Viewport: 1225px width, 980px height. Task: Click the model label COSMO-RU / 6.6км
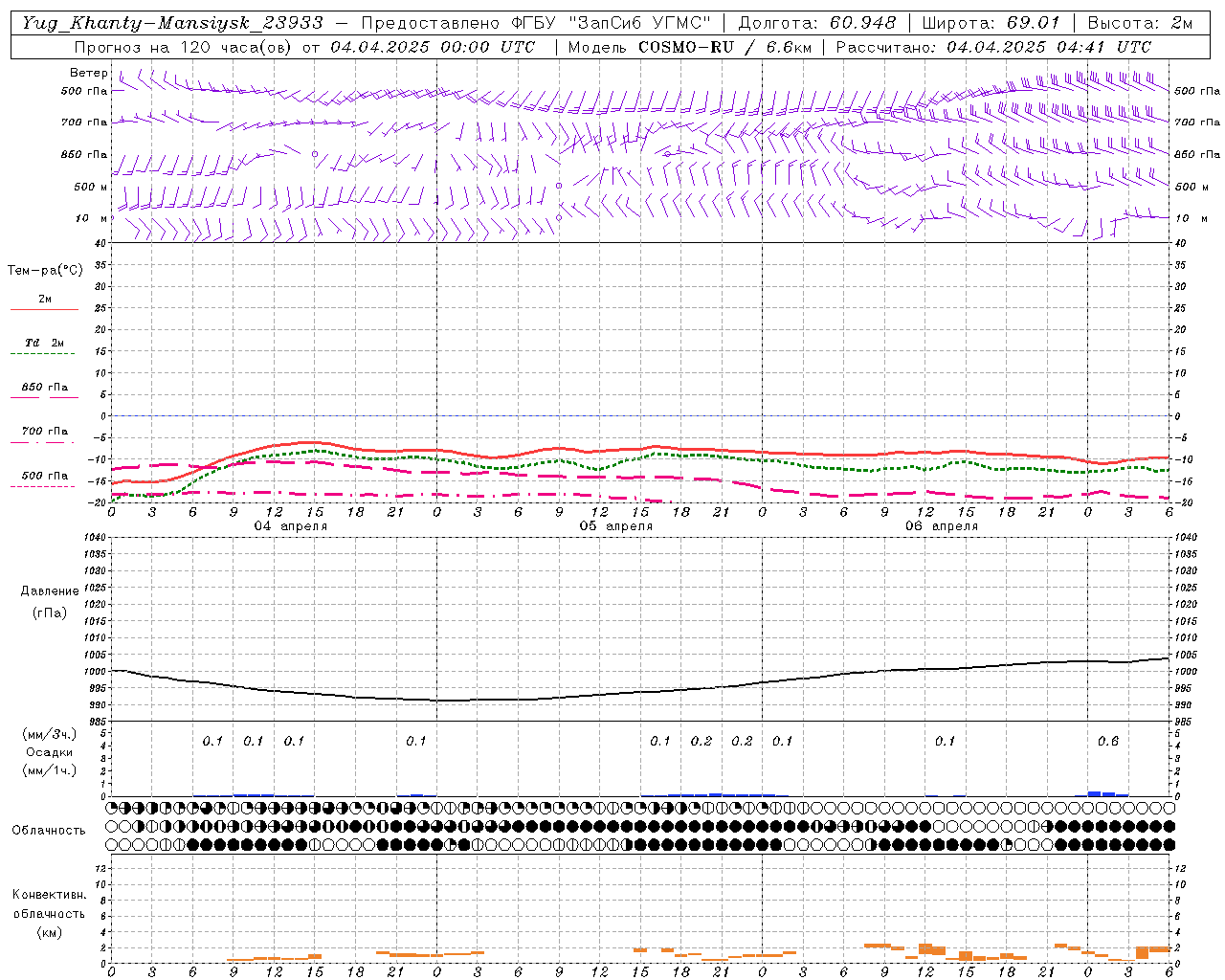pos(725,47)
